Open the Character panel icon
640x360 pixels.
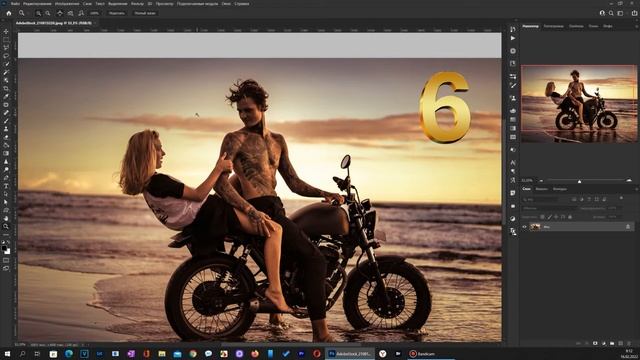tap(513, 162)
